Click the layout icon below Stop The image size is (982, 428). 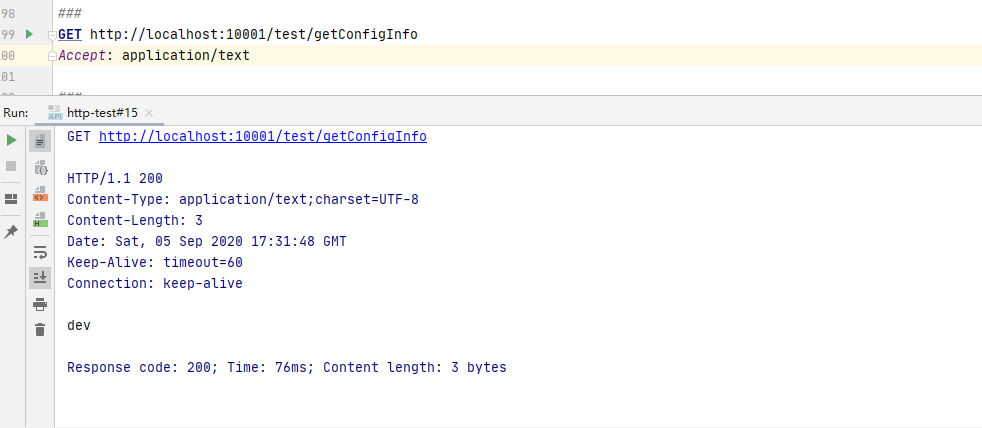coord(12,198)
